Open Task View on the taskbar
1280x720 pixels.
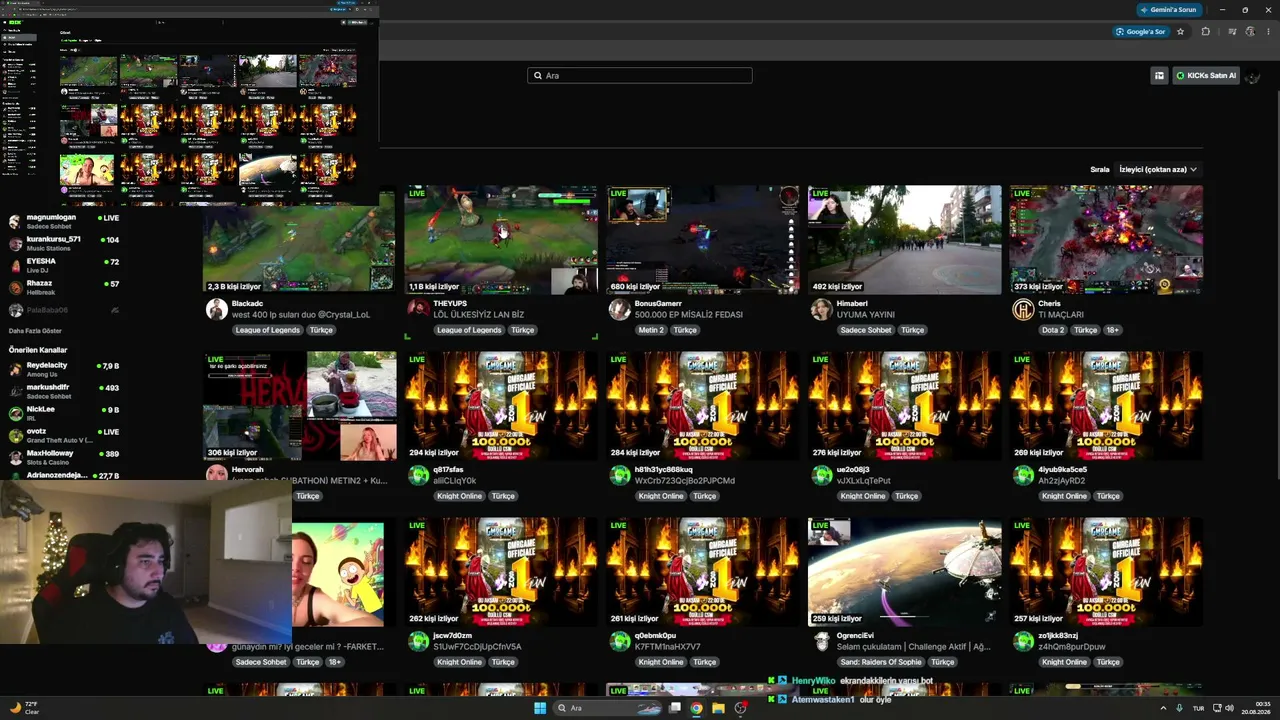(x=675, y=708)
